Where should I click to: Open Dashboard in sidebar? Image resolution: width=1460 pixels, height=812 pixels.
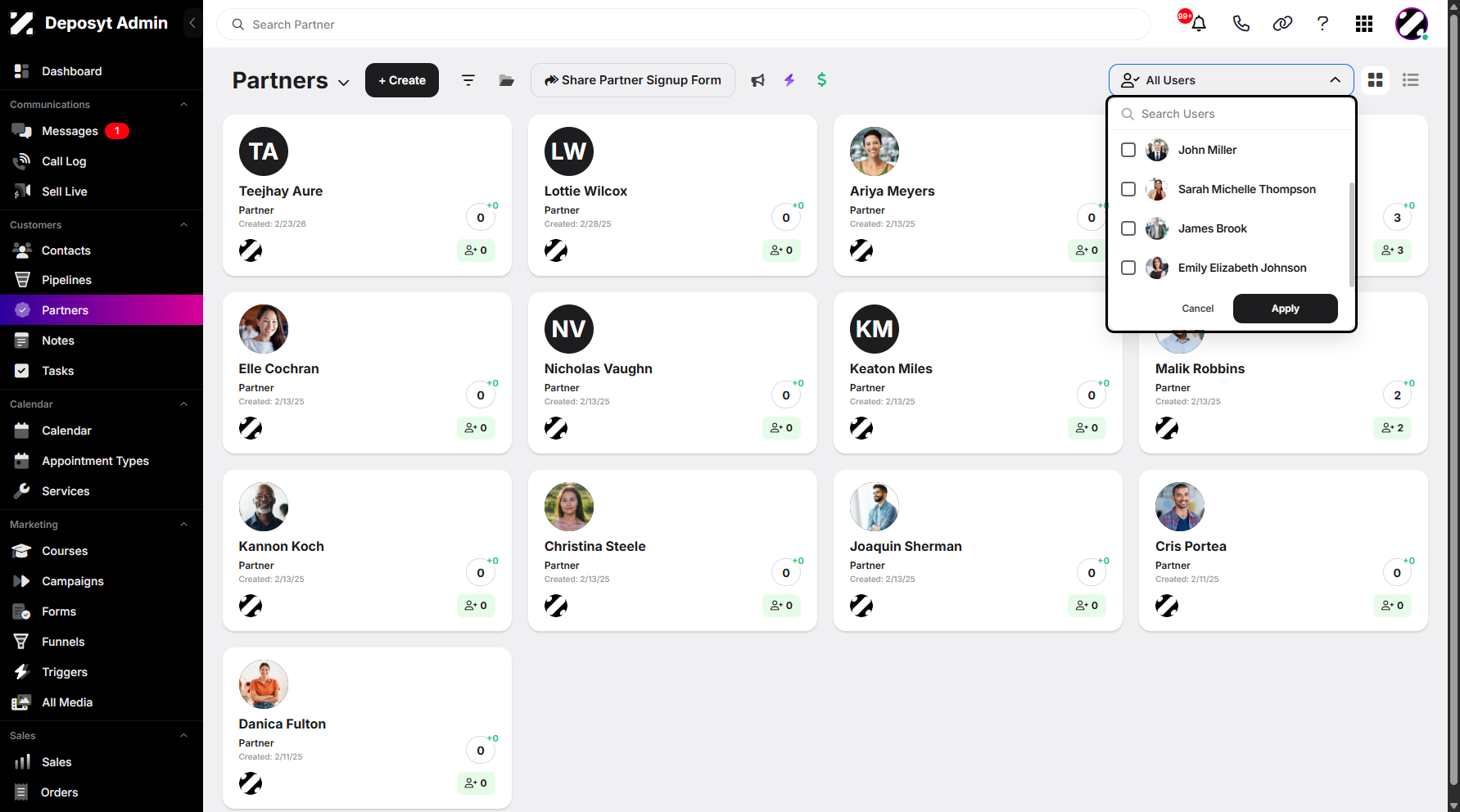tap(102, 71)
